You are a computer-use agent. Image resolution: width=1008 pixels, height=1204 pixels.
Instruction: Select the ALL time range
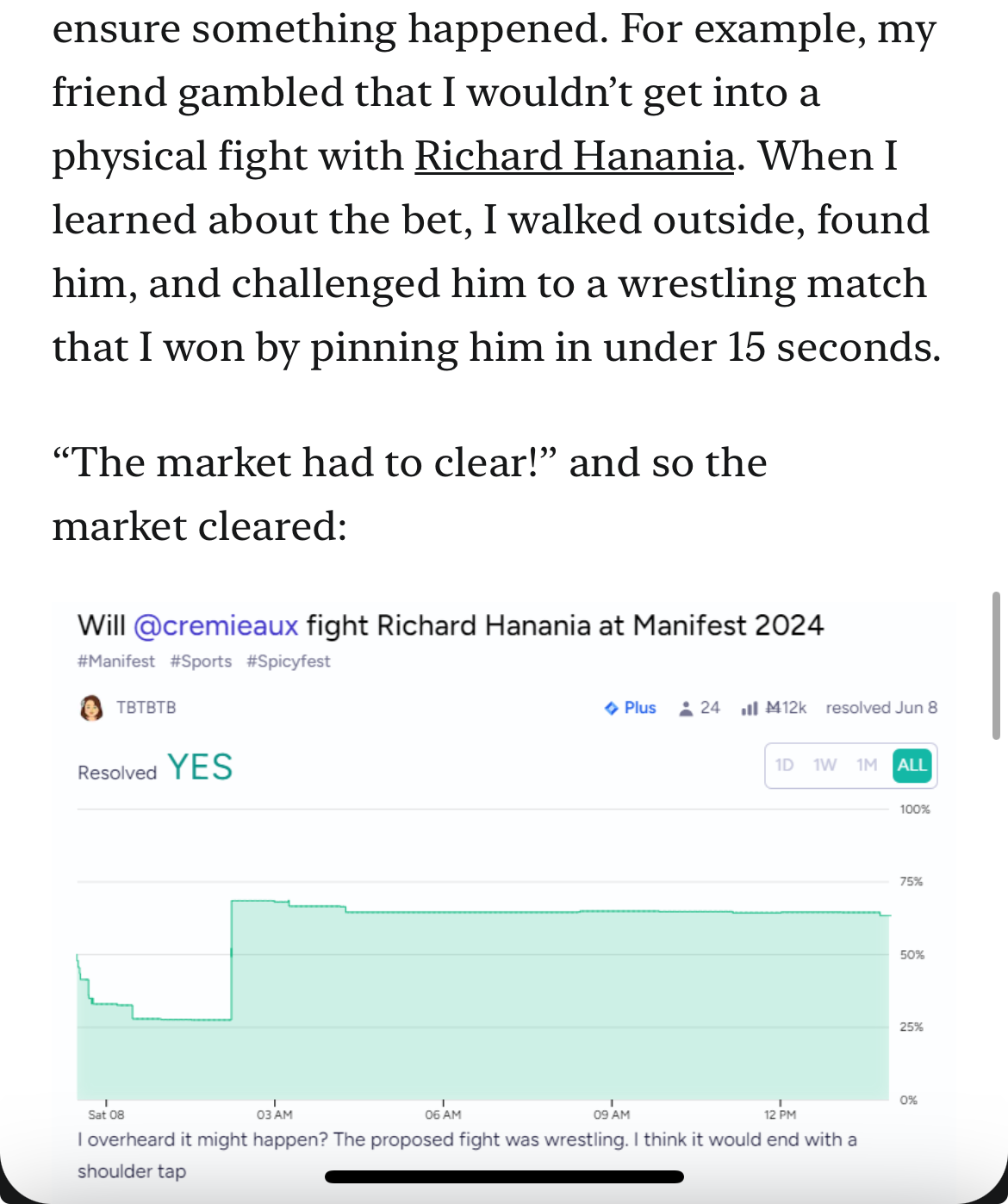click(x=912, y=765)
